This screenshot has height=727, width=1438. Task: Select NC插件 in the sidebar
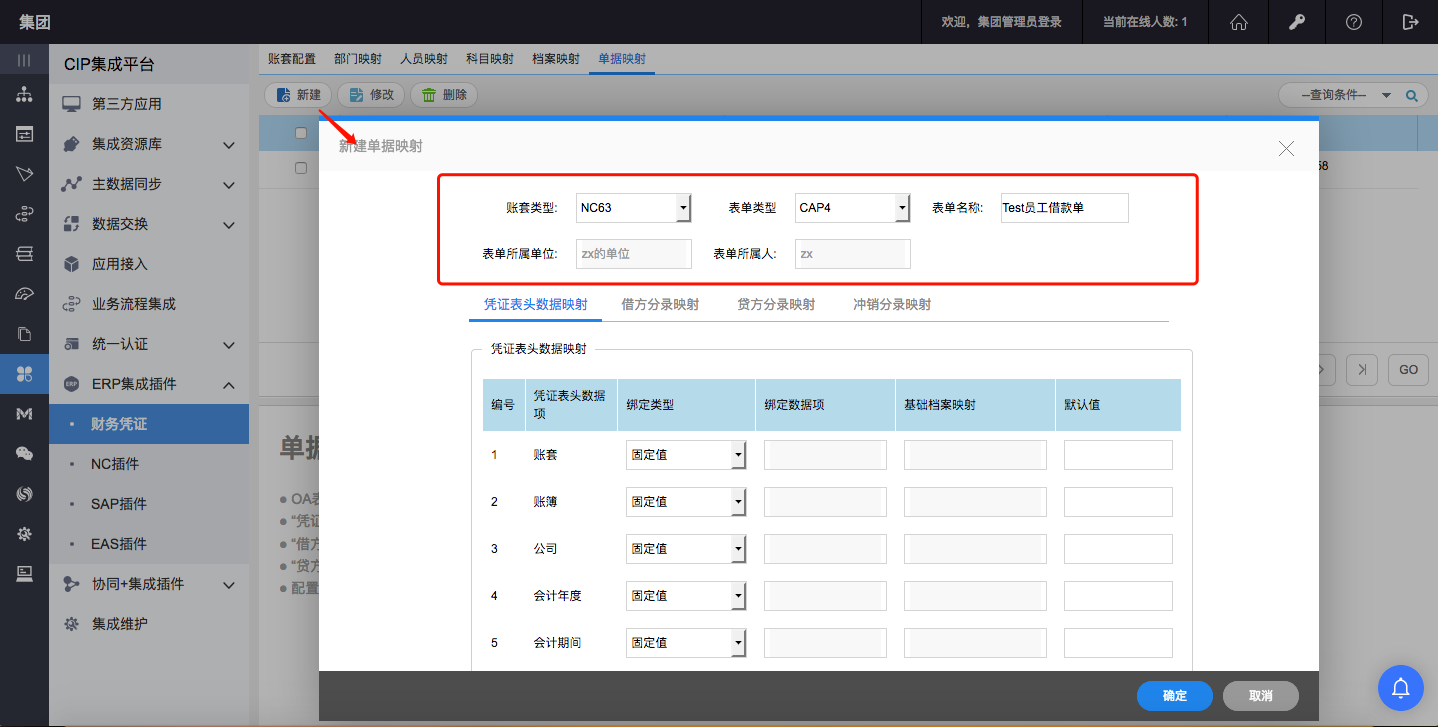[x=115, y=464]
